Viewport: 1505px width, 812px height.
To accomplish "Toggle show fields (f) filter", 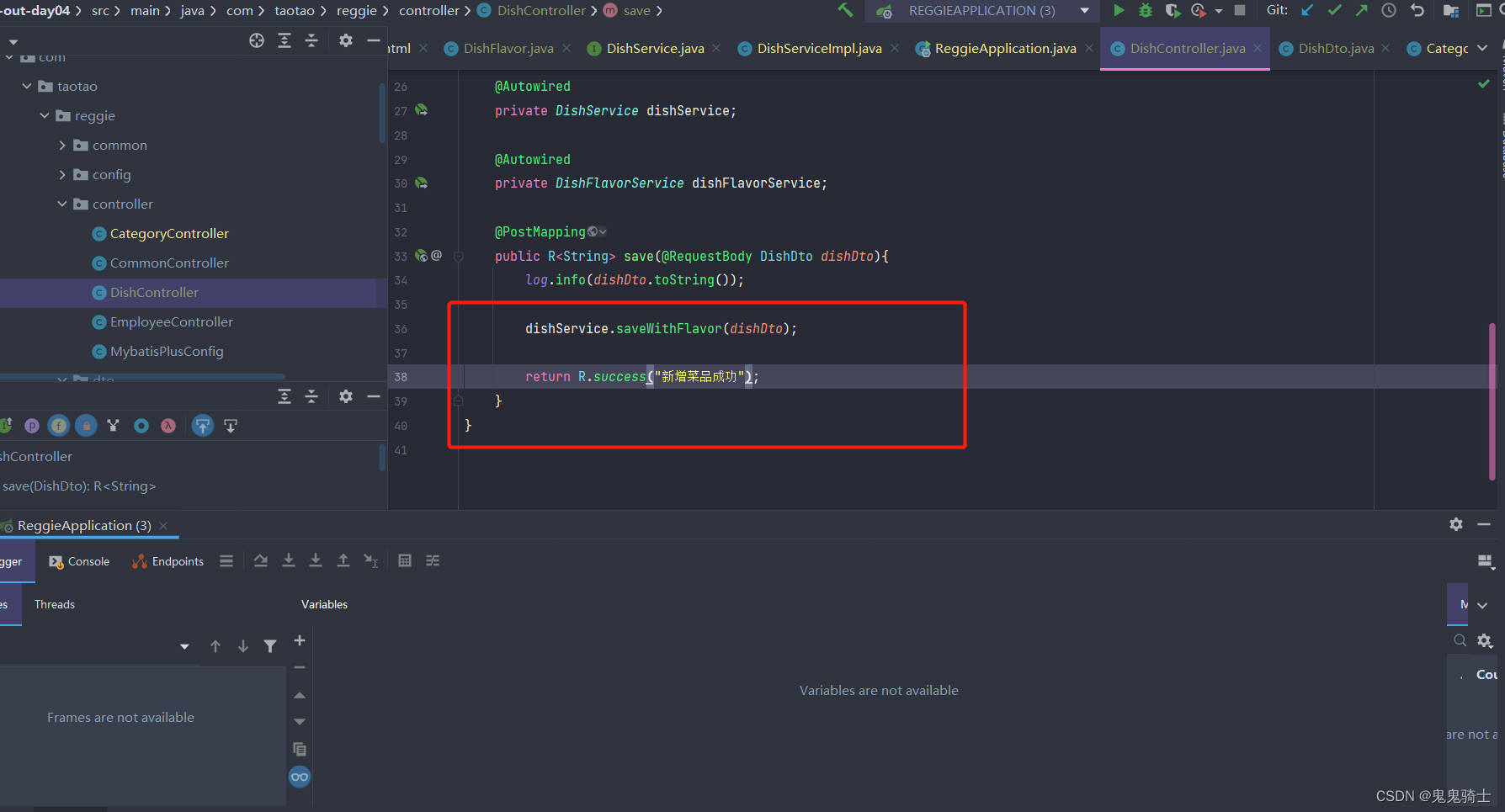I will (x=59, y=426).
